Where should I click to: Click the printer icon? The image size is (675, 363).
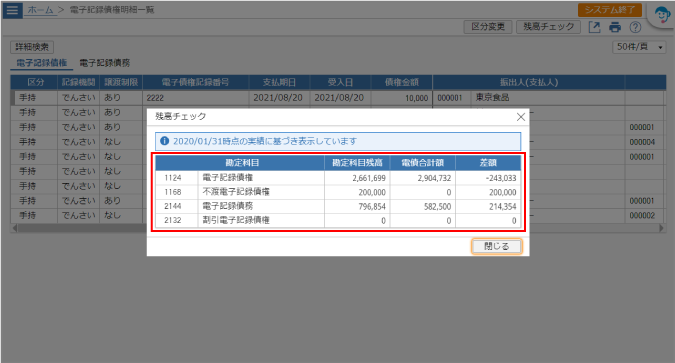[615, 28]
